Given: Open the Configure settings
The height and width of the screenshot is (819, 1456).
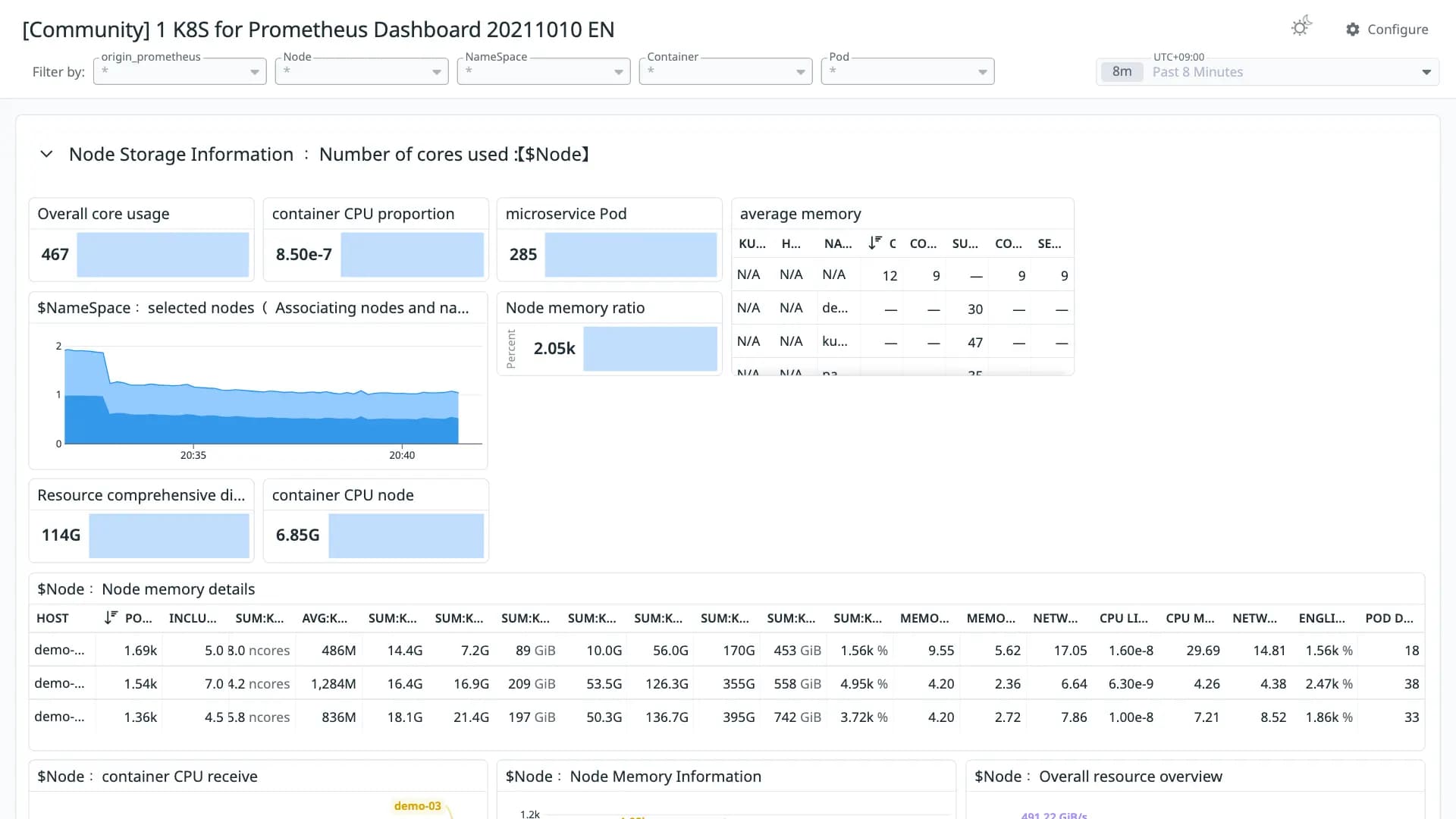Looking at the screenshot, I should click(1387, 29).
